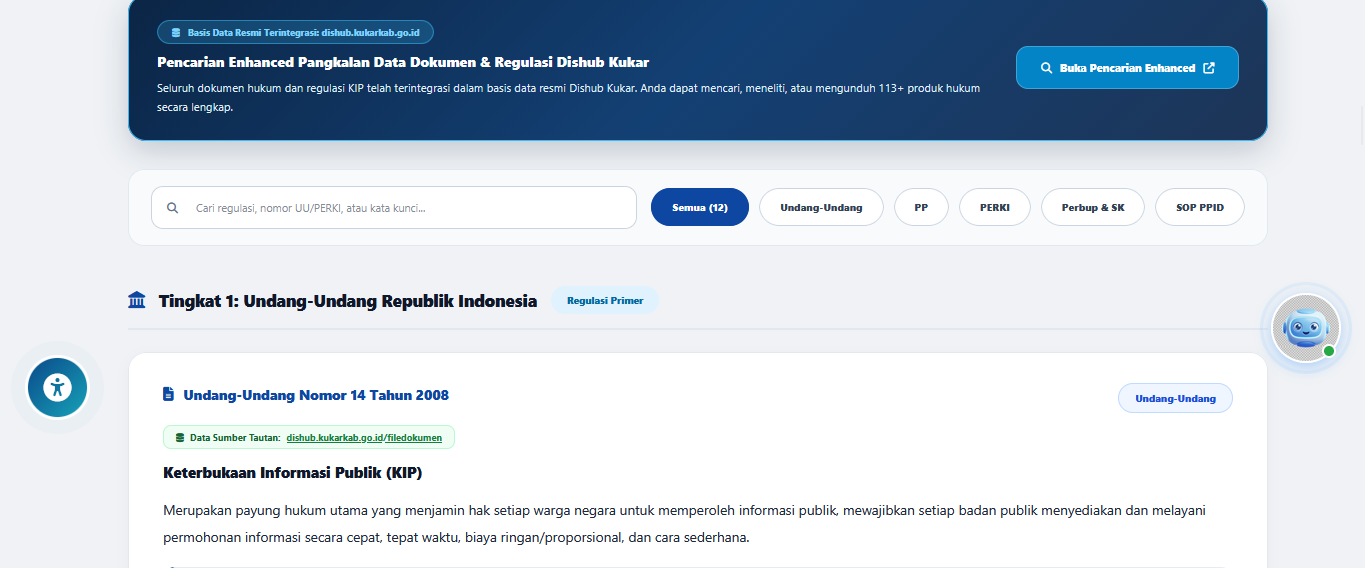Image resolution: width=1365 pixels, height=568 pixels.
Task: Click the Regulasi Primer badge
Action: 605,300
